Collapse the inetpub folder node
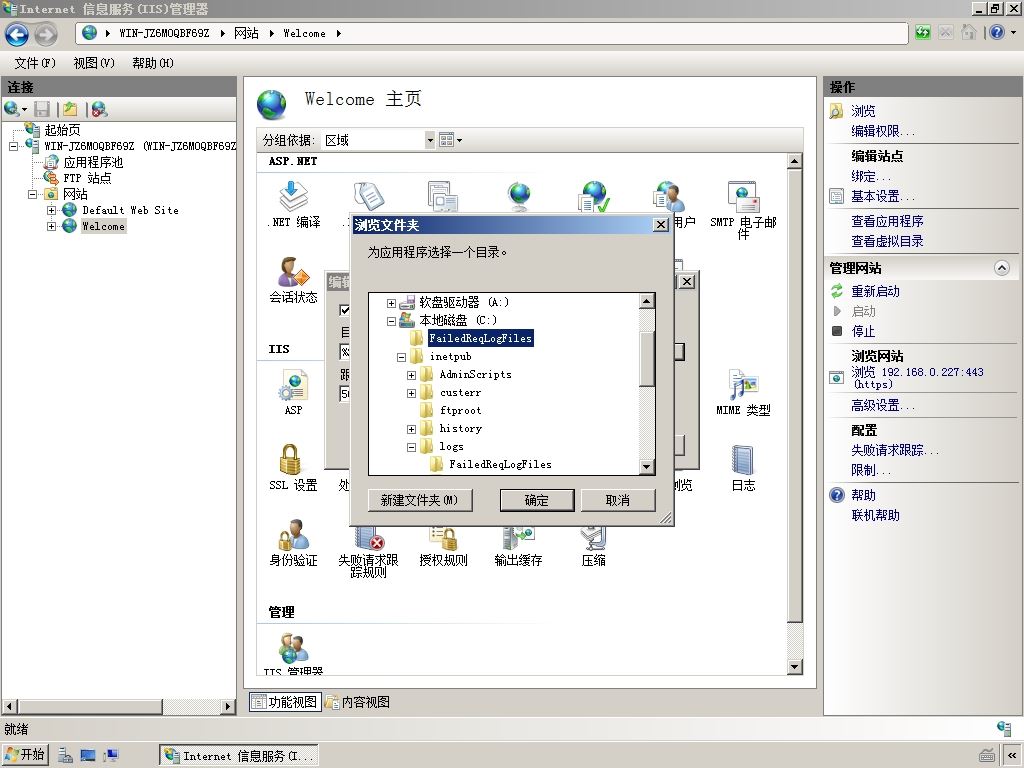 pos(402,357)
